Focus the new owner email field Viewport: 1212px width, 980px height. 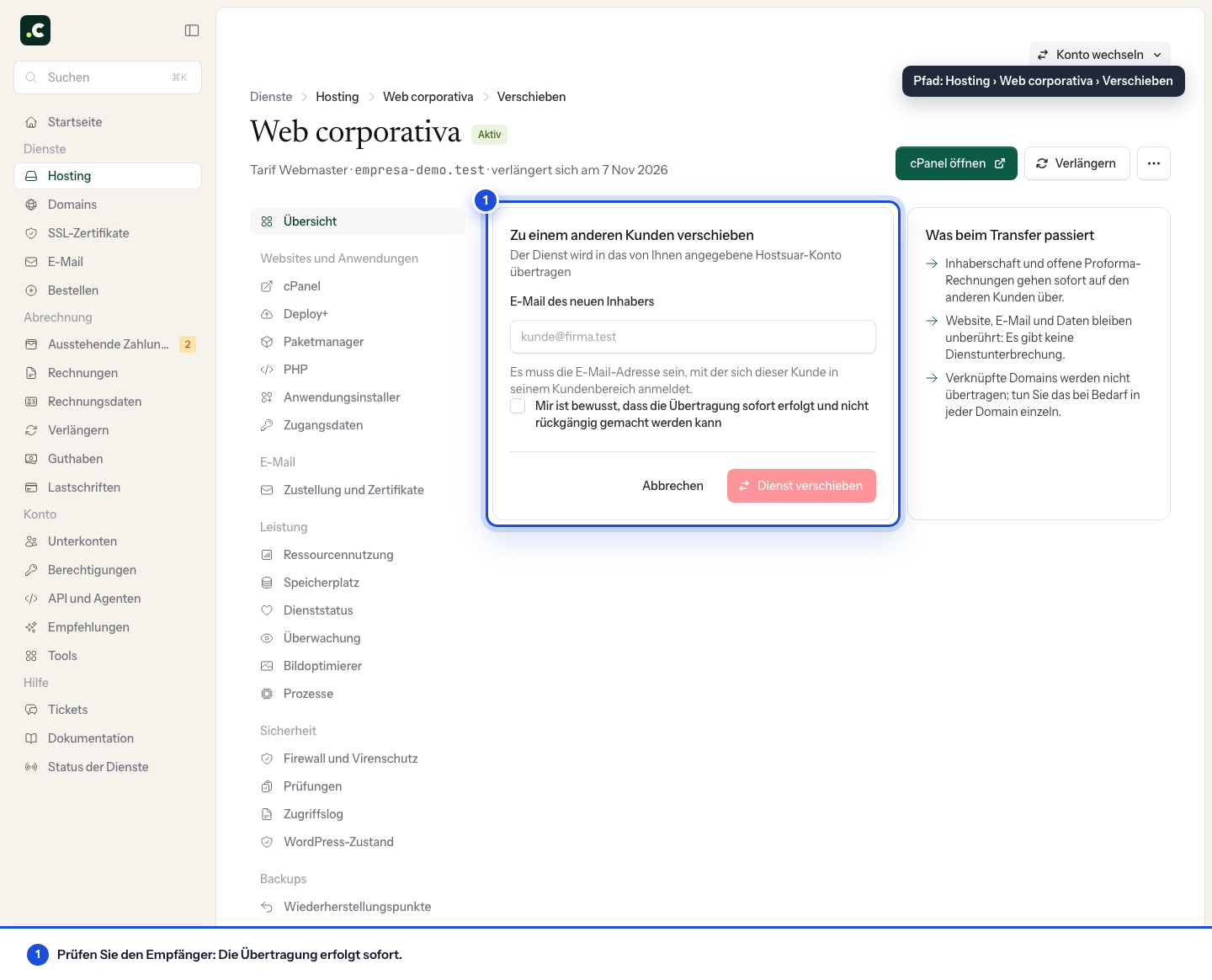pyautogui.click(x=693, y=337)
